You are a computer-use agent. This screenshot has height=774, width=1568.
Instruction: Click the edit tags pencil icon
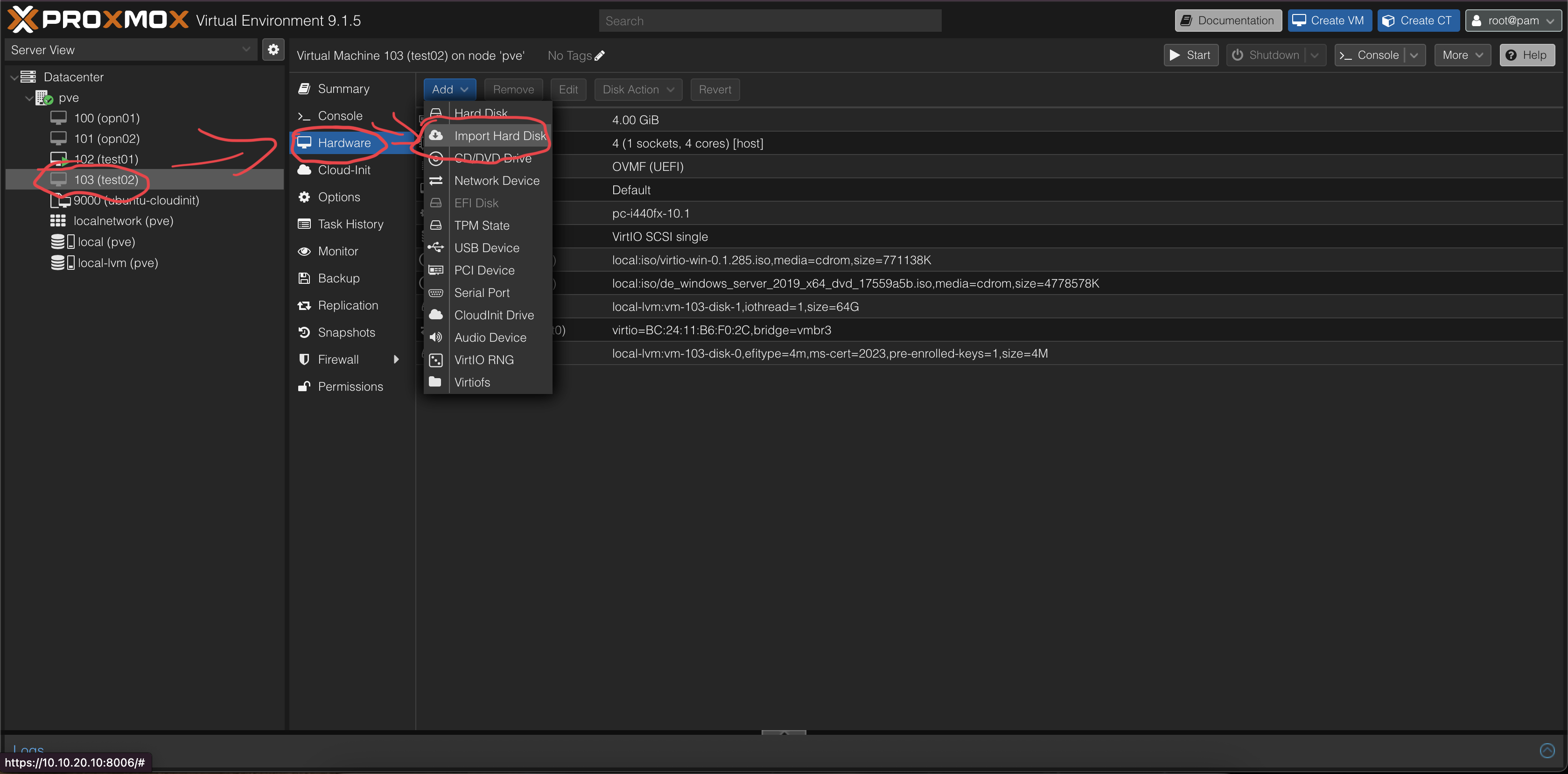[600, 56]
